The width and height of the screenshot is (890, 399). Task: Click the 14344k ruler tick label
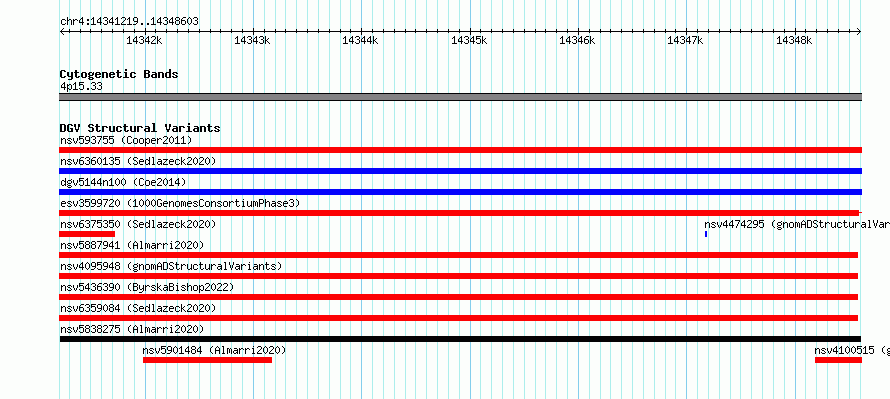tap(360, 40)
